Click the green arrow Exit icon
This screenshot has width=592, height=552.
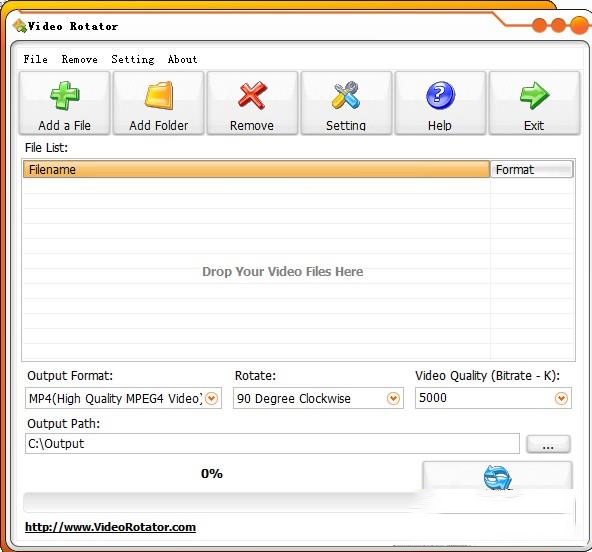(x=534, y=96)
